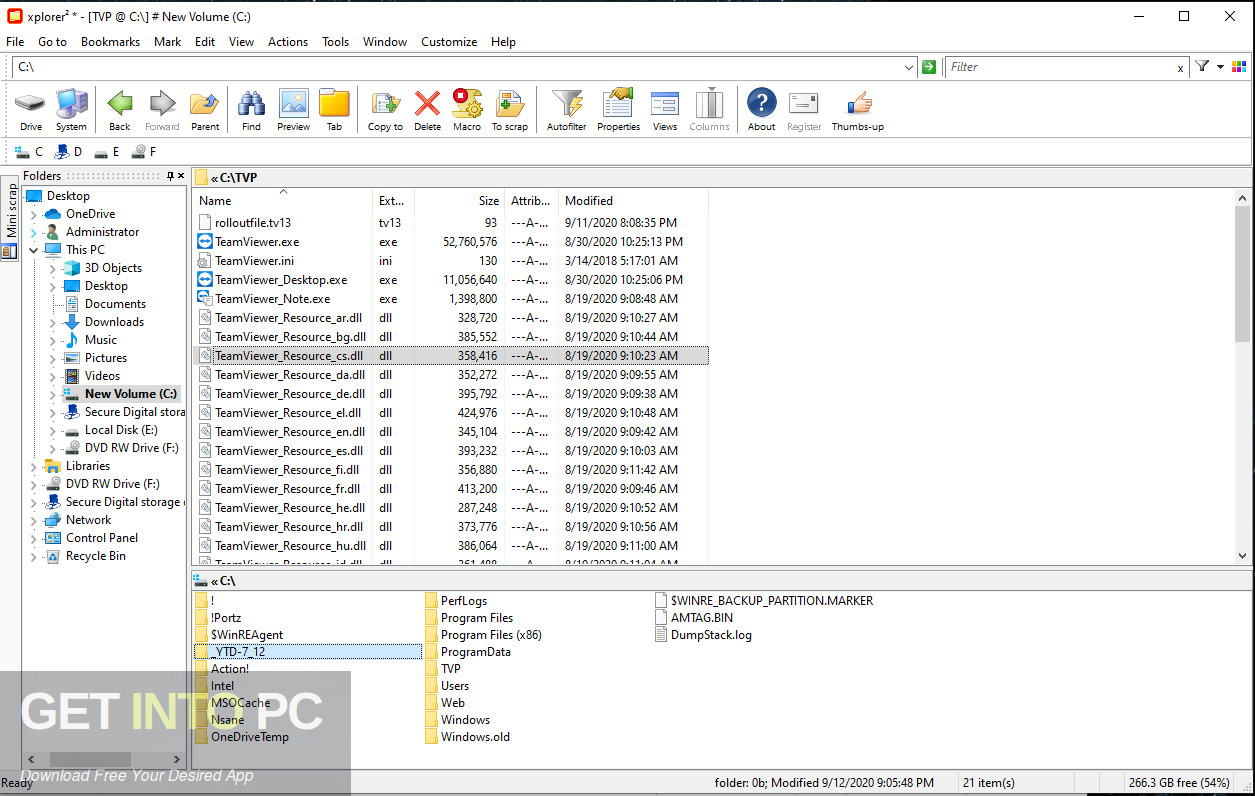Select the Program Files folder in lower pane
Viewport: 1255px width, 796px height.
tap(476, 618)
